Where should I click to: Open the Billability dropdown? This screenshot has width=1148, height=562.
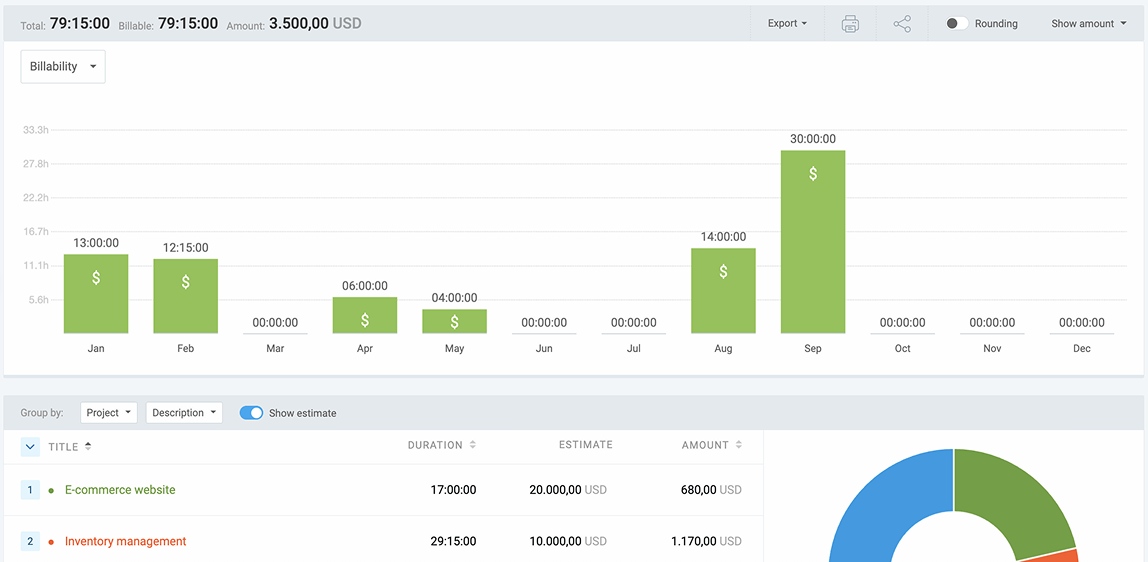pyautogui.click(x=63, y=67)
